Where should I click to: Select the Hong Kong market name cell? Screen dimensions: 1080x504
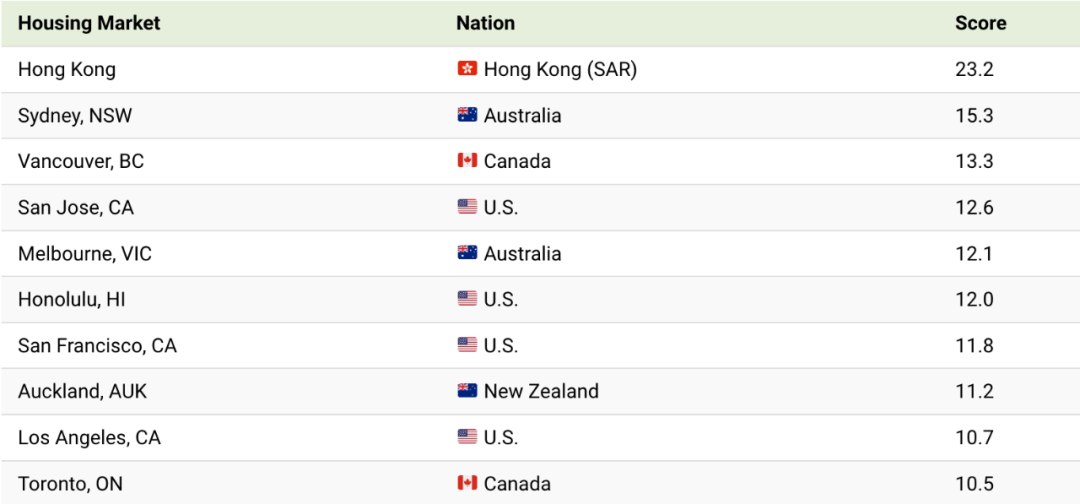point(67,70)
